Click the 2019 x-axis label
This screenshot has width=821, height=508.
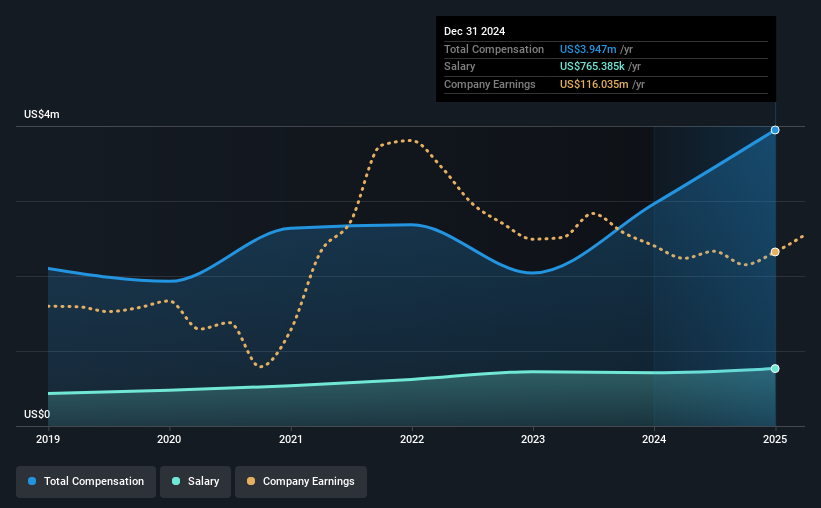(x=48, y=439)
